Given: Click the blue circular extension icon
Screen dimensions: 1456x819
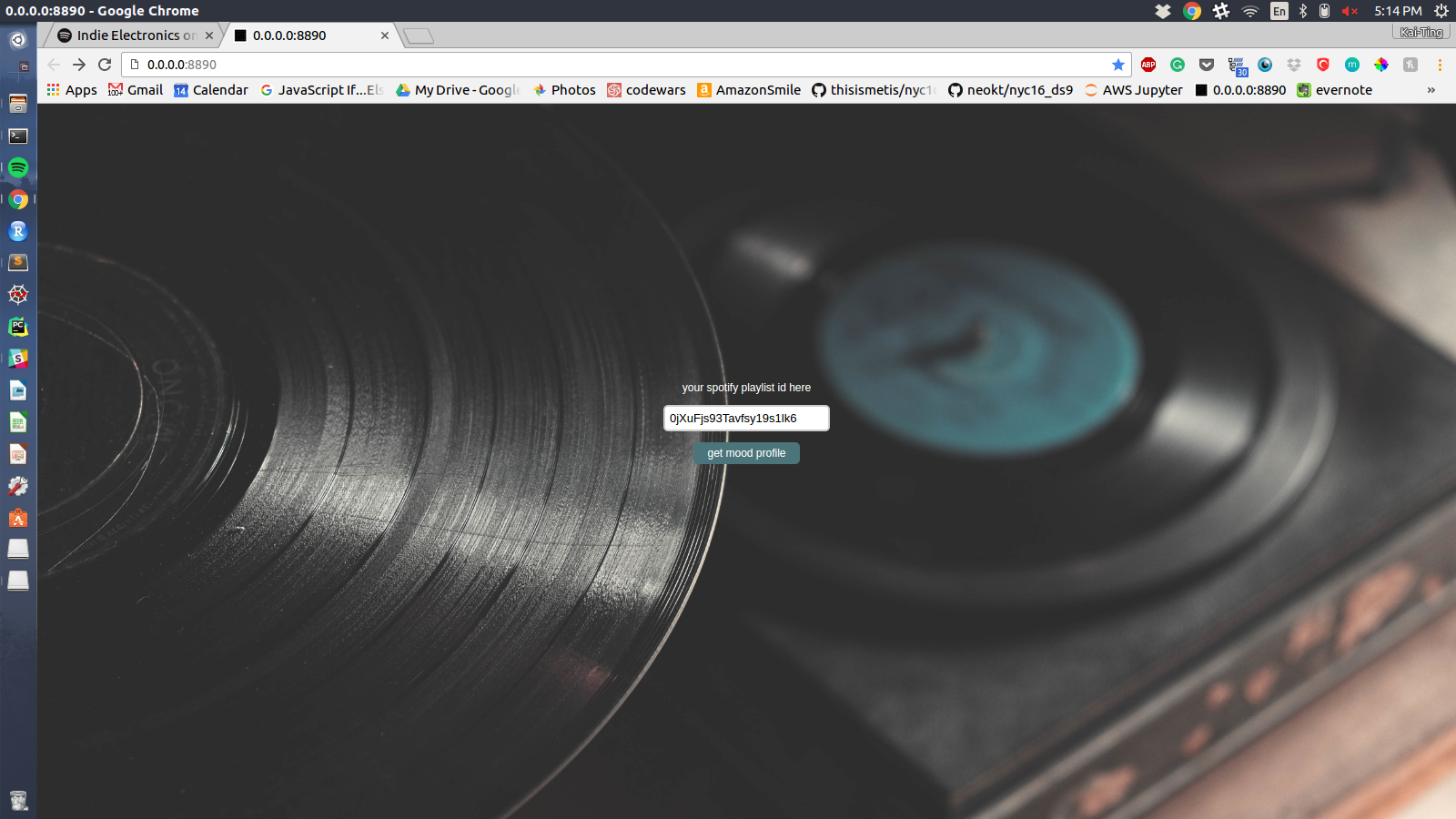Looking at the screenshot, I should pos(1265,65).
